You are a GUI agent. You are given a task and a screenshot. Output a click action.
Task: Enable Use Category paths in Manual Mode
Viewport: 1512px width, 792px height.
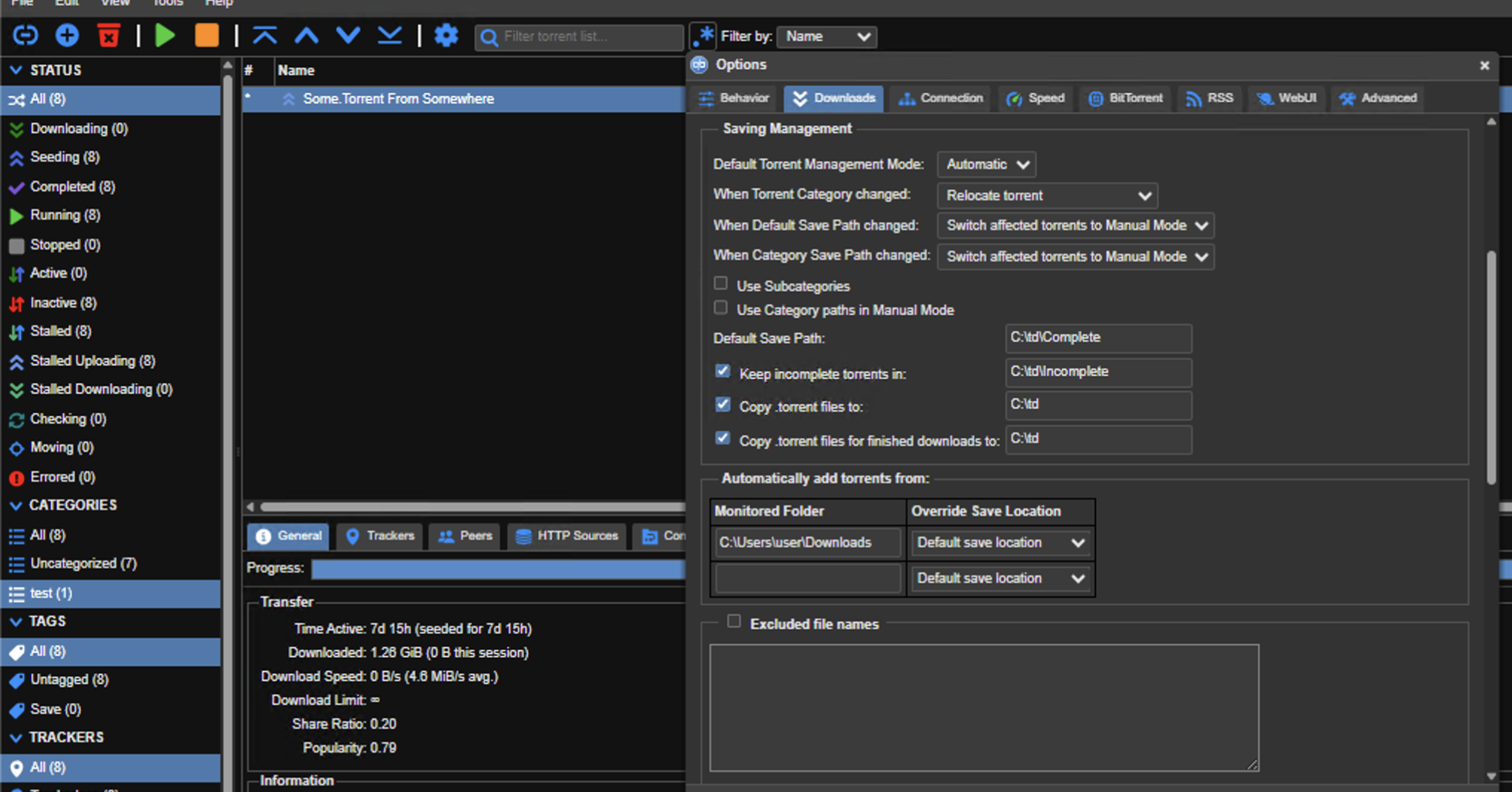tap(720, 308)
